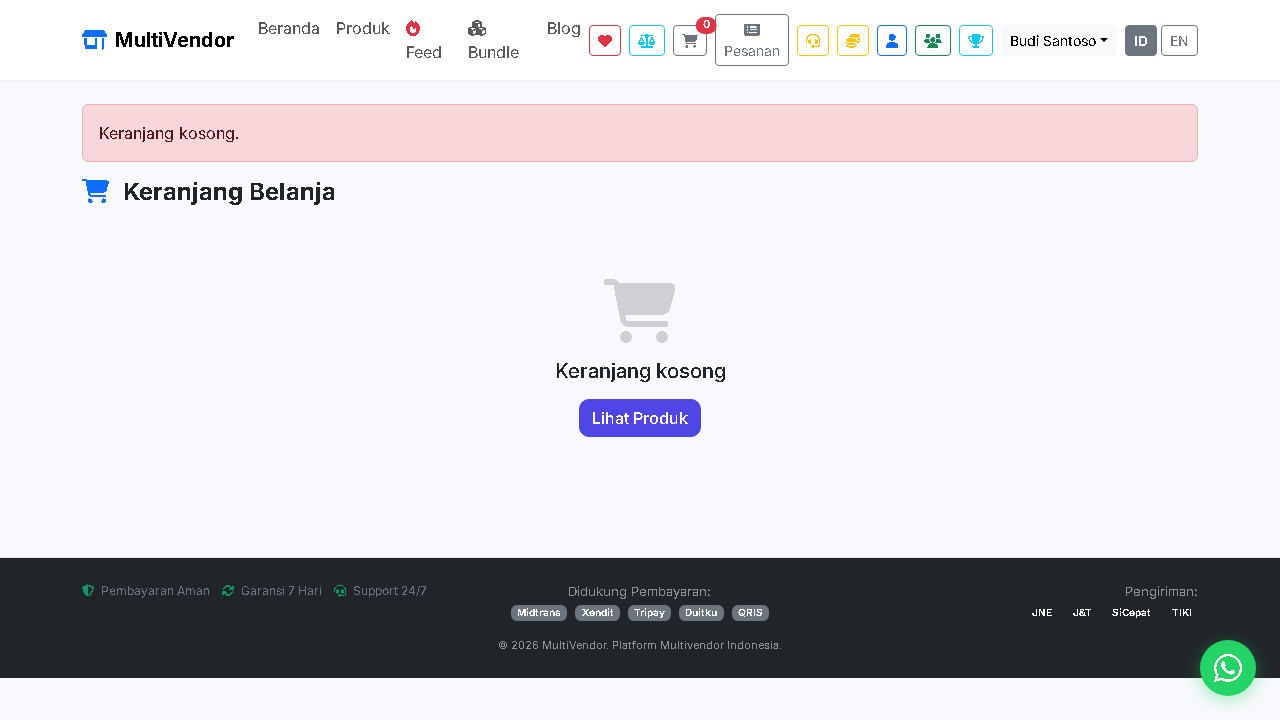Screen dimensions: 1280x720
Task: Click the Keranjang kosong alert message
Action: 640,133
